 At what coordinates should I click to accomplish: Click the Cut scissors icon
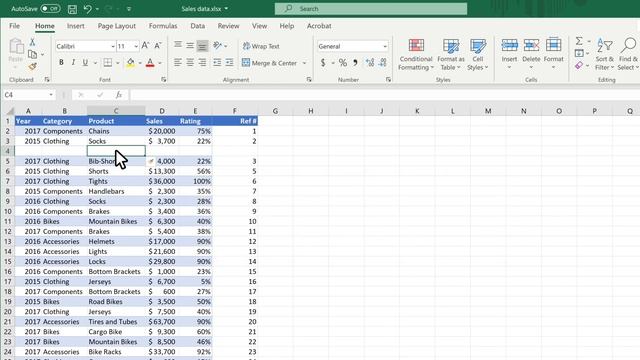tap(32, 42)
